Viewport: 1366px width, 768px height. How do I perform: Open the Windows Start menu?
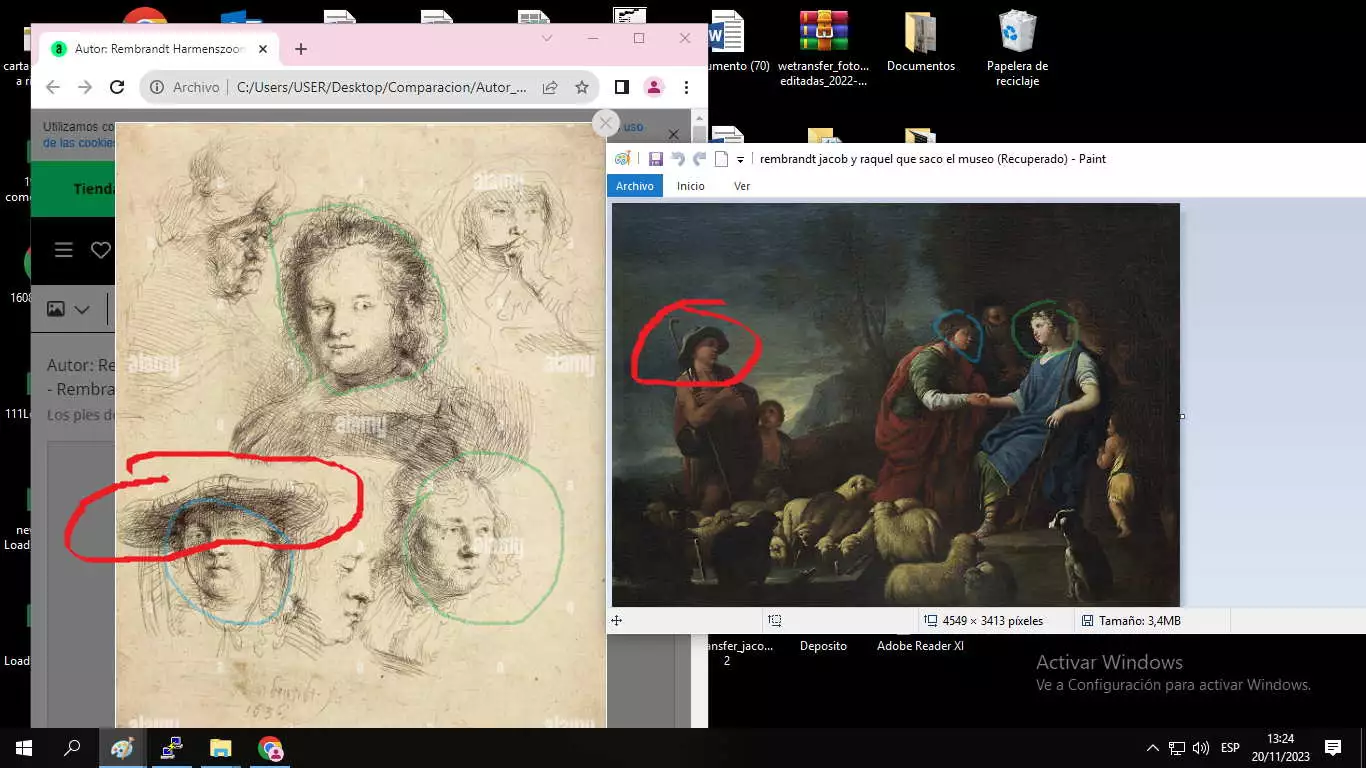[24, 748]
